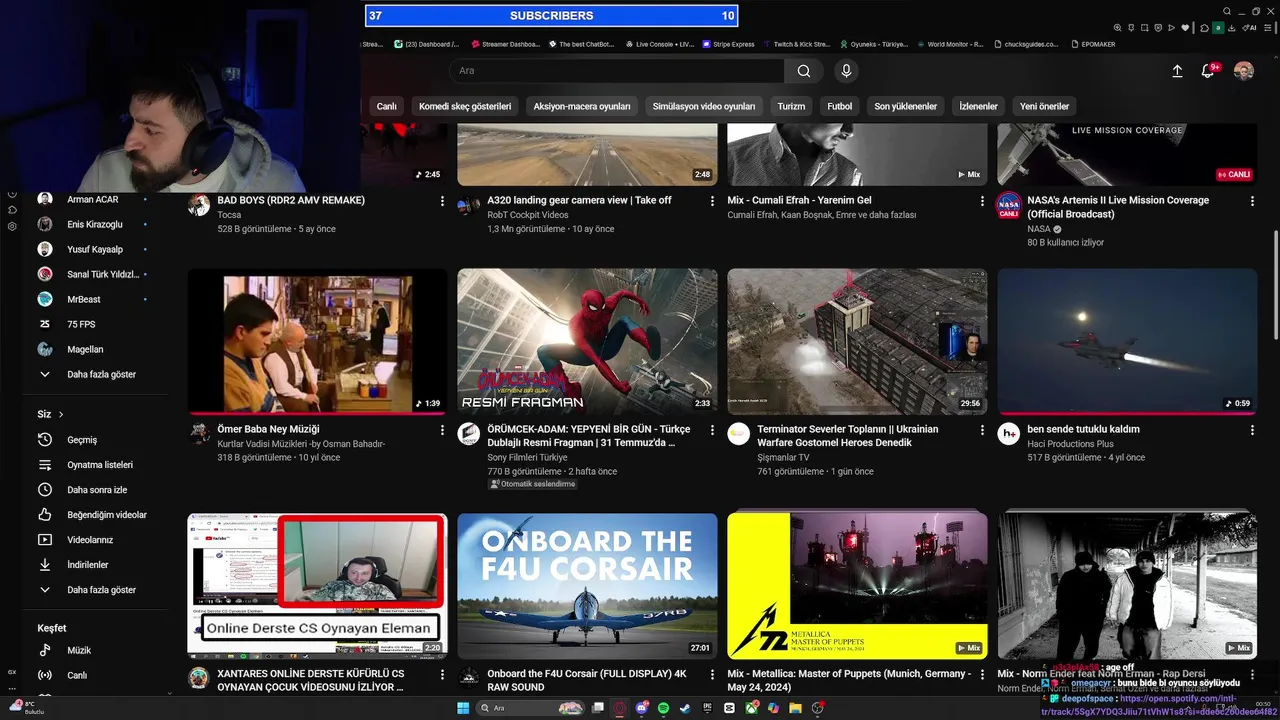1280x720 pixels.
Task: Open File Explorer from the taskbar
Action: click(x=795, y=708)
